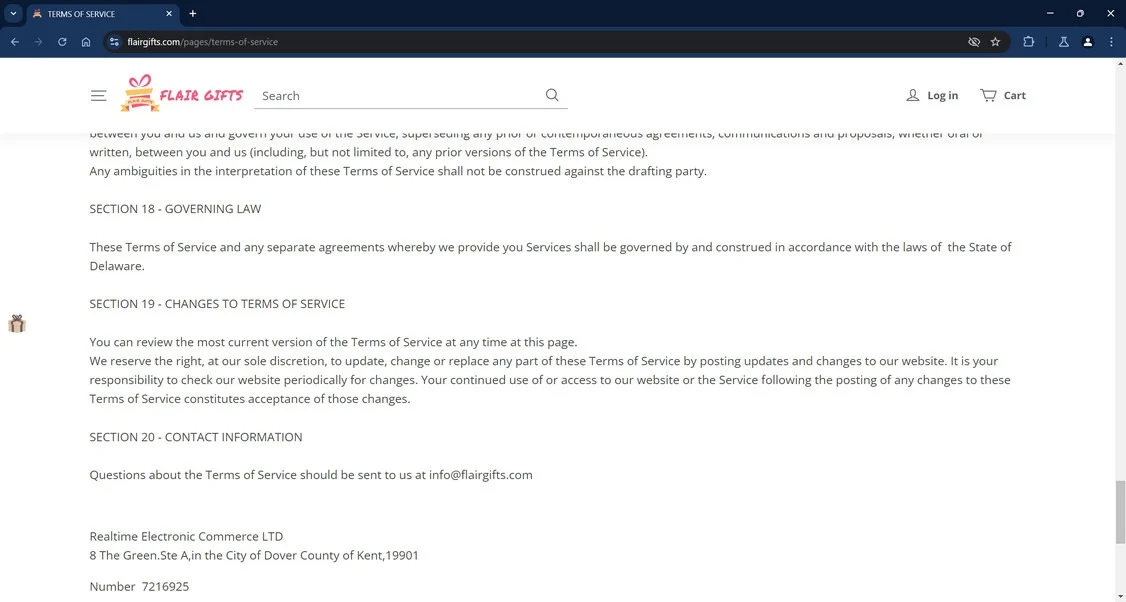Open the browser profile avatar

(1088, 42)
